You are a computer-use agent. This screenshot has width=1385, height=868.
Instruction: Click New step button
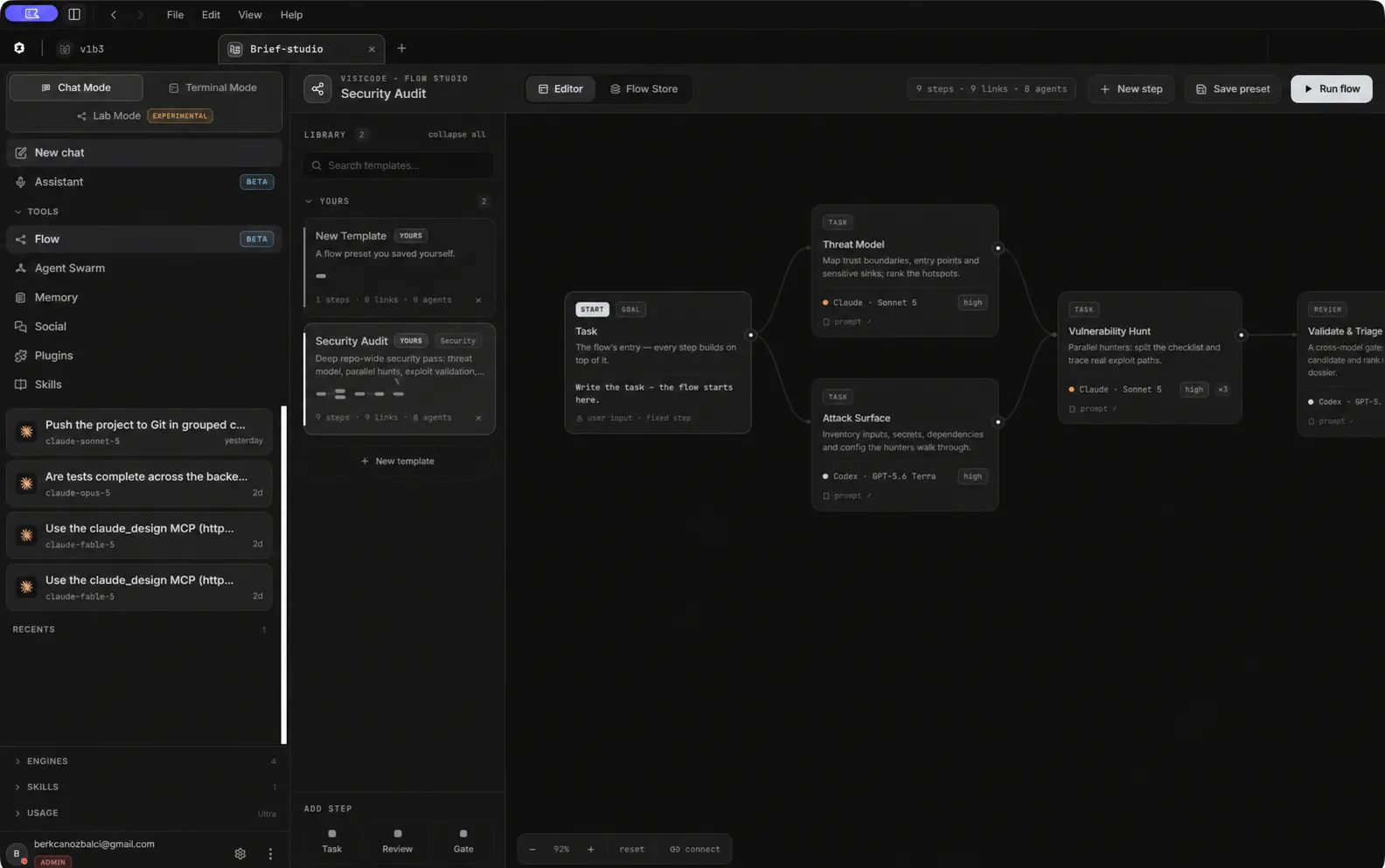[1131, 88]
